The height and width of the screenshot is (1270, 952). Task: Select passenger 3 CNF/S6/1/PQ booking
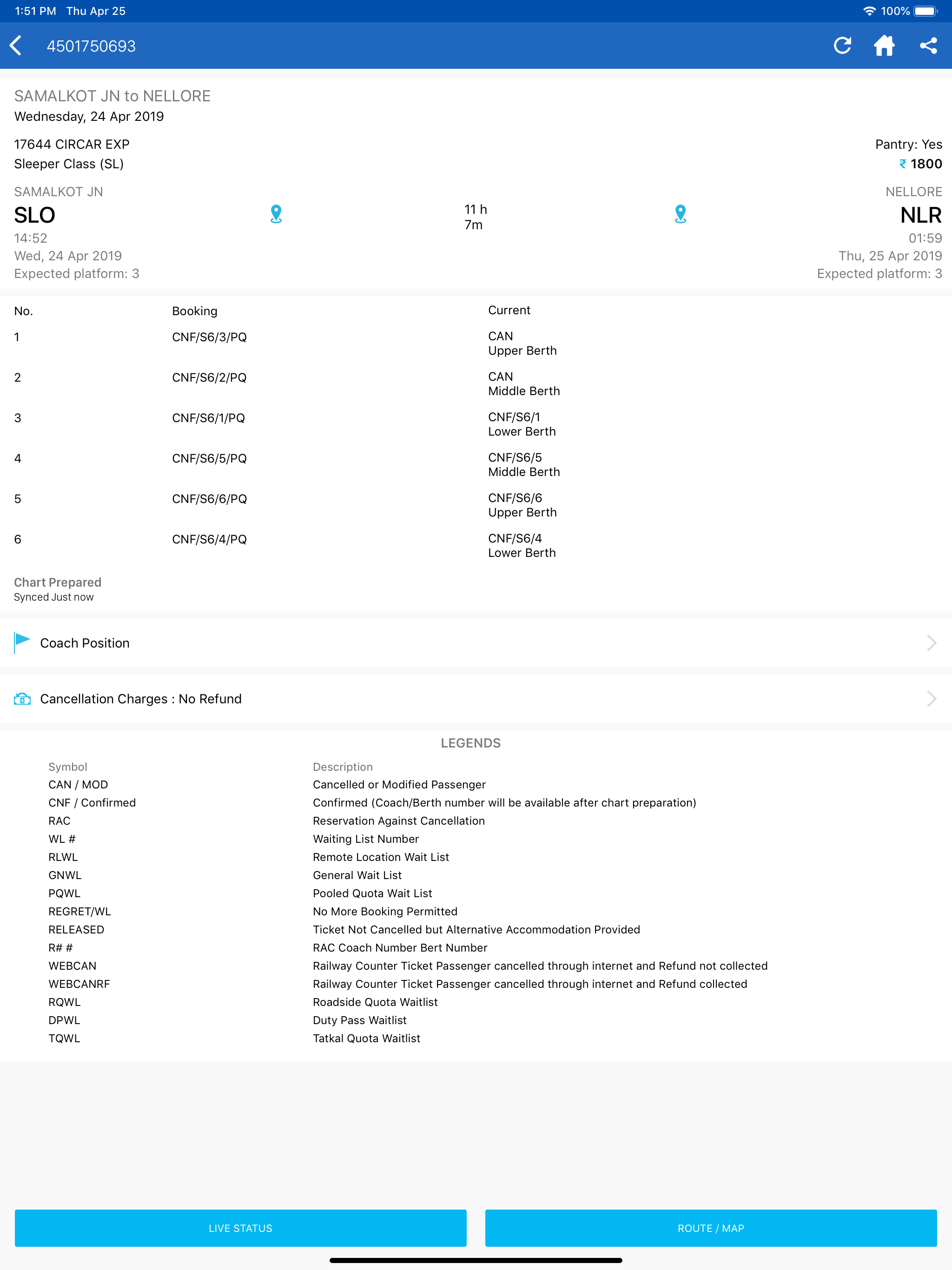point(208,418)
